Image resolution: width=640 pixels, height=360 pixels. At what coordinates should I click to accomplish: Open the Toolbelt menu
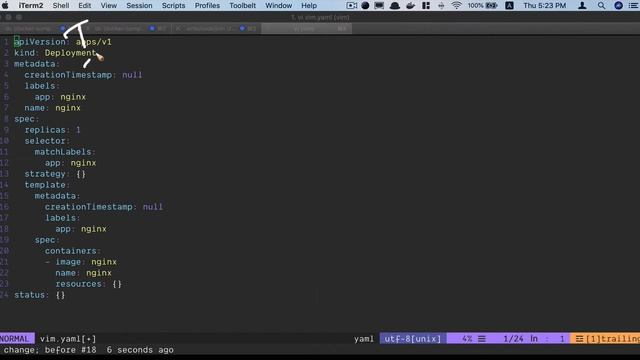click(x=242, y=5)
